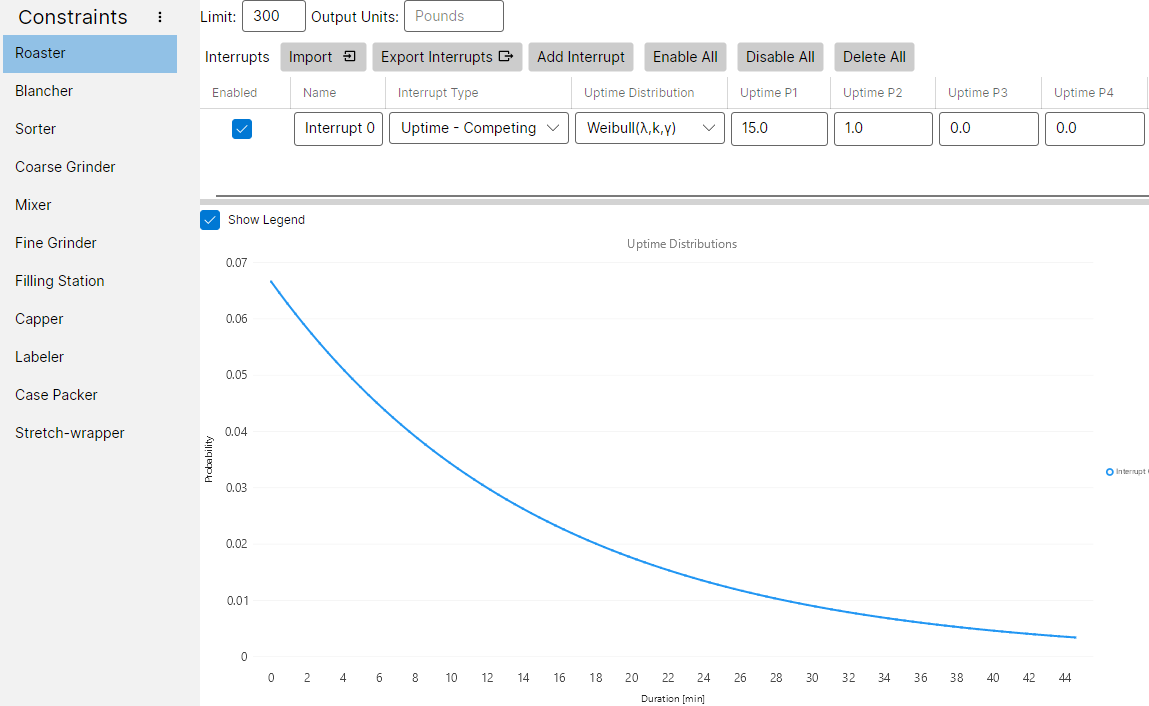Open the Interrupt Type dropdown
Viewport: 1149px width, 706px height.
(x=478, y=129)
